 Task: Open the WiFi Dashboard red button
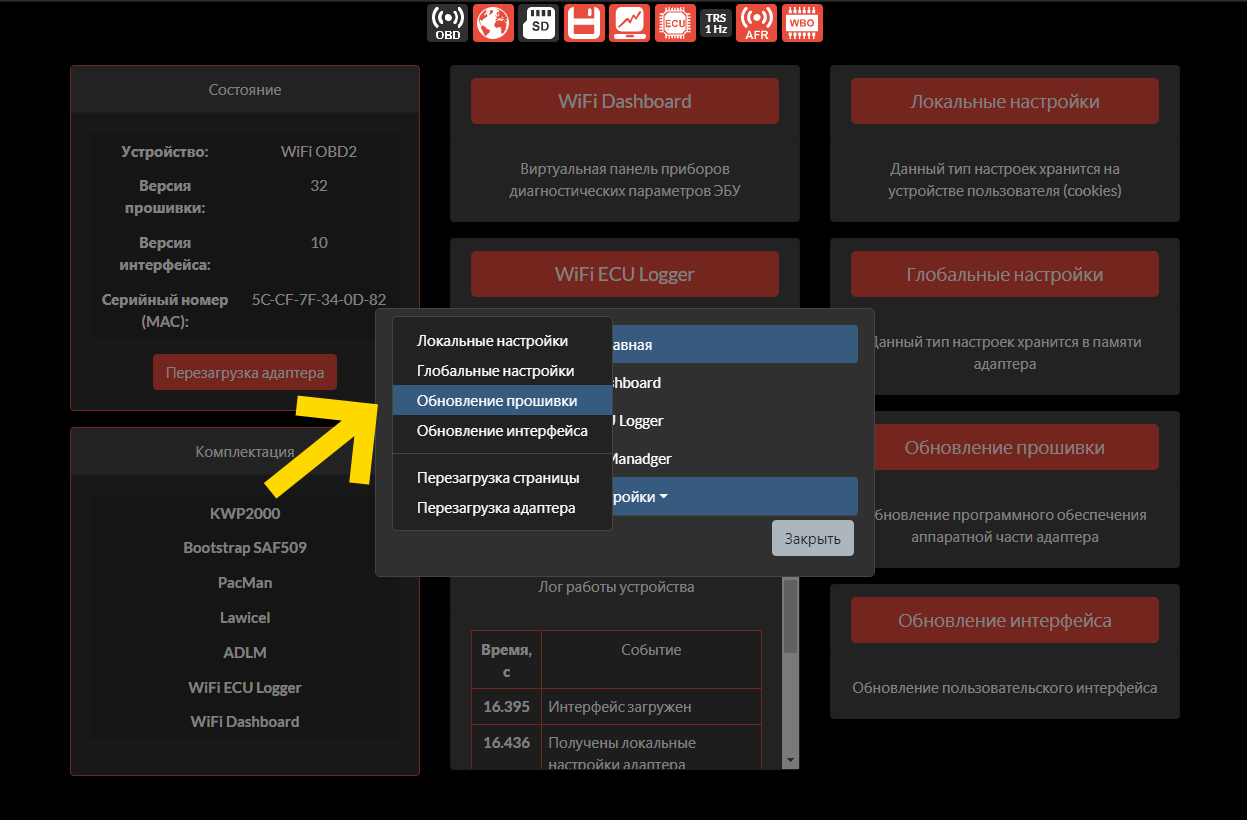point(624,101)
